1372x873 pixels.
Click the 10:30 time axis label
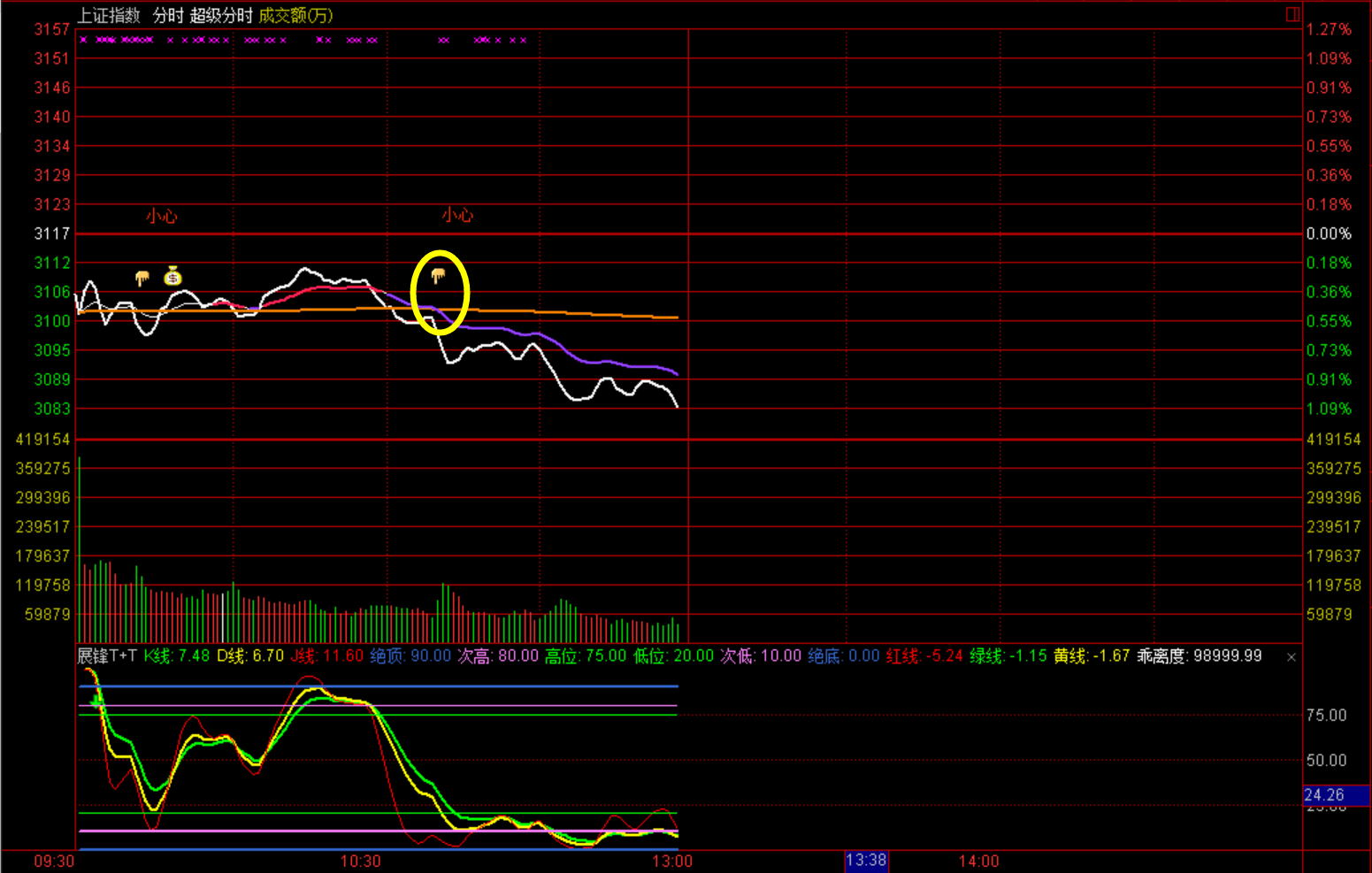(x=360, y=861)
